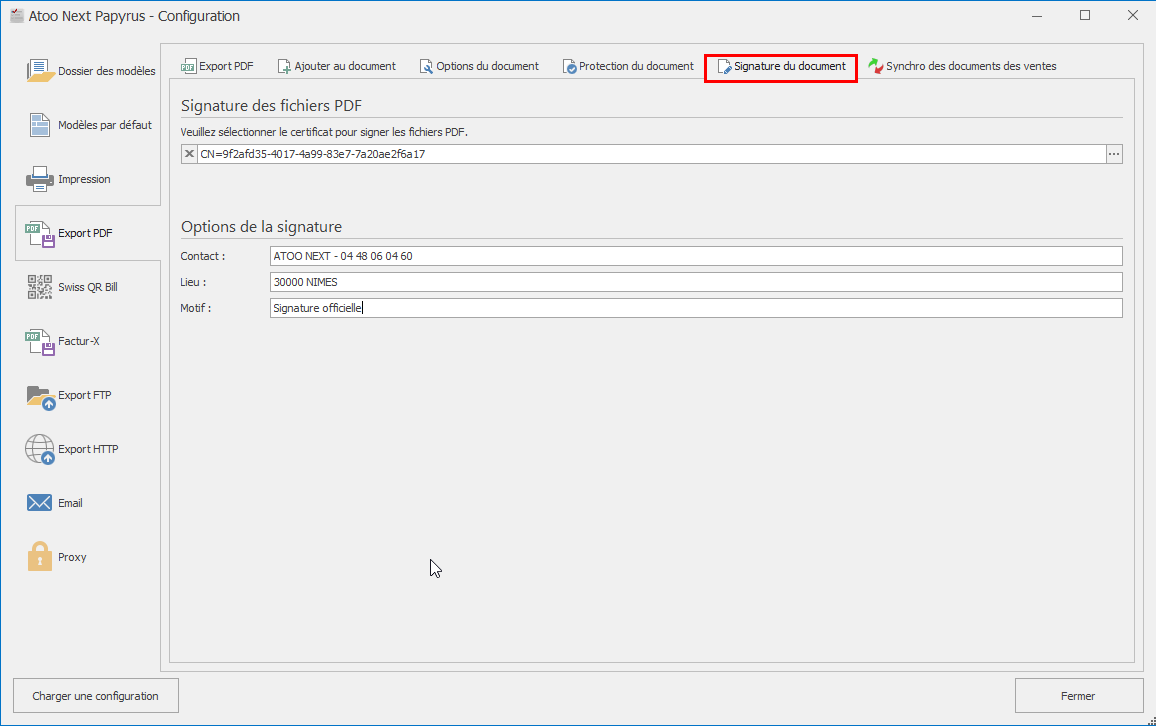Open the Proxy padlock icon
Viewport: 1156px width, 726px height.
click(40, 557)
